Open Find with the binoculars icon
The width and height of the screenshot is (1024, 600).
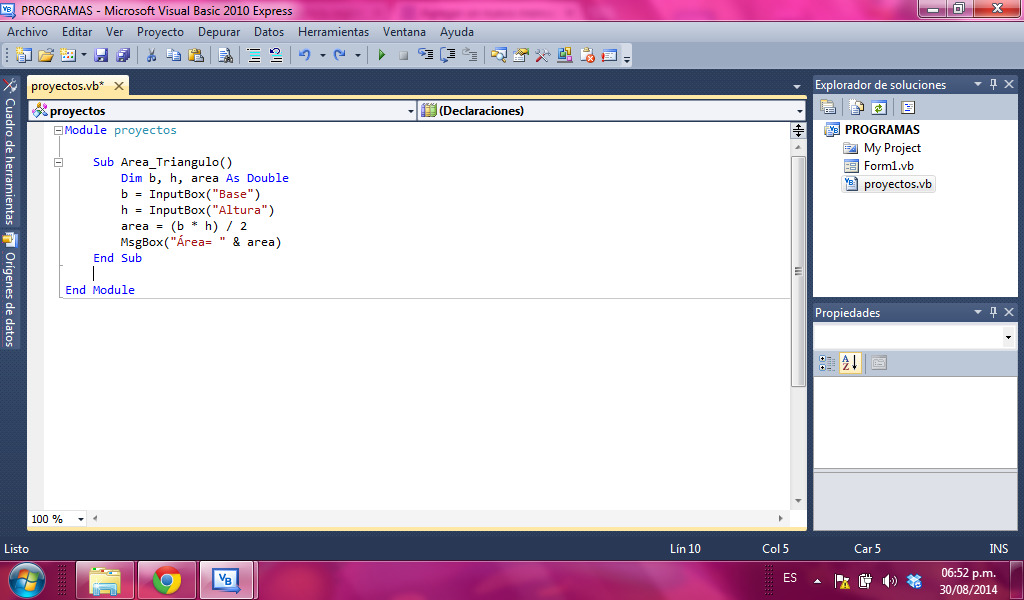(x=225, y=55)
